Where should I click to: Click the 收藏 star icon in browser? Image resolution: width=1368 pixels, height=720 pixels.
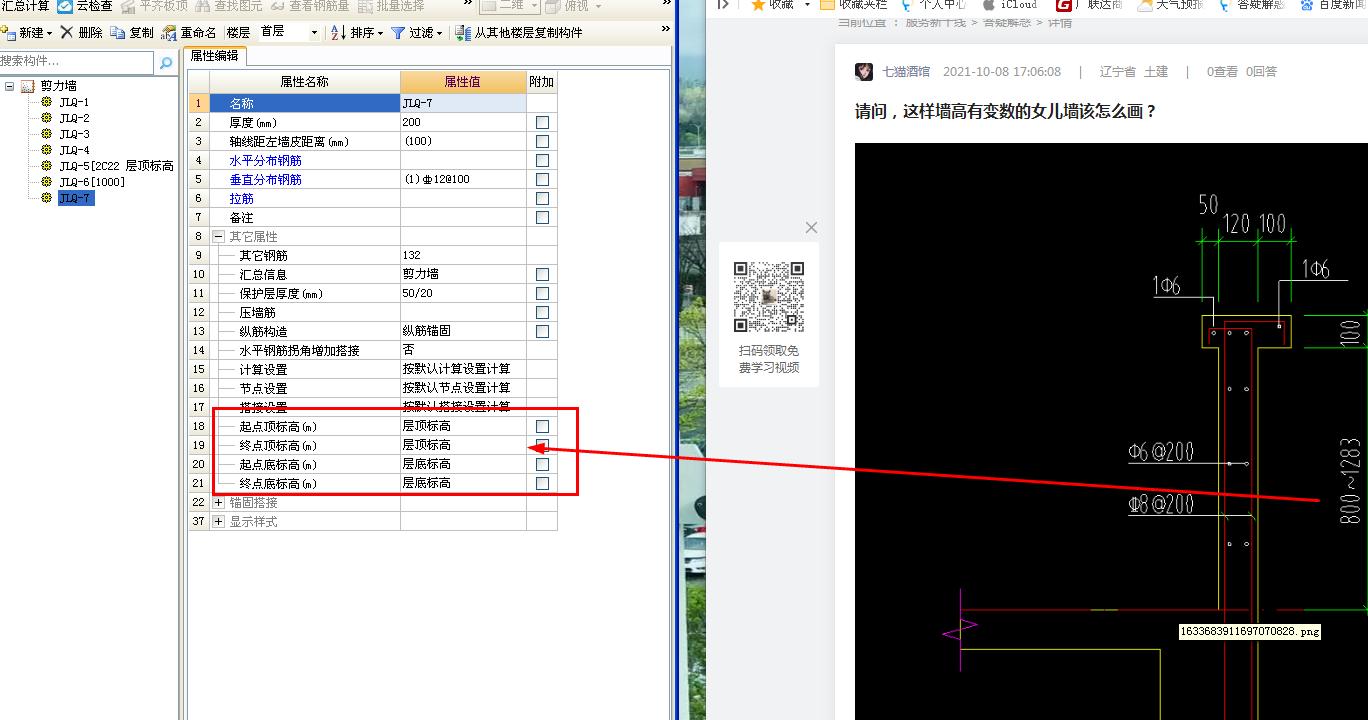click(758, 5)
